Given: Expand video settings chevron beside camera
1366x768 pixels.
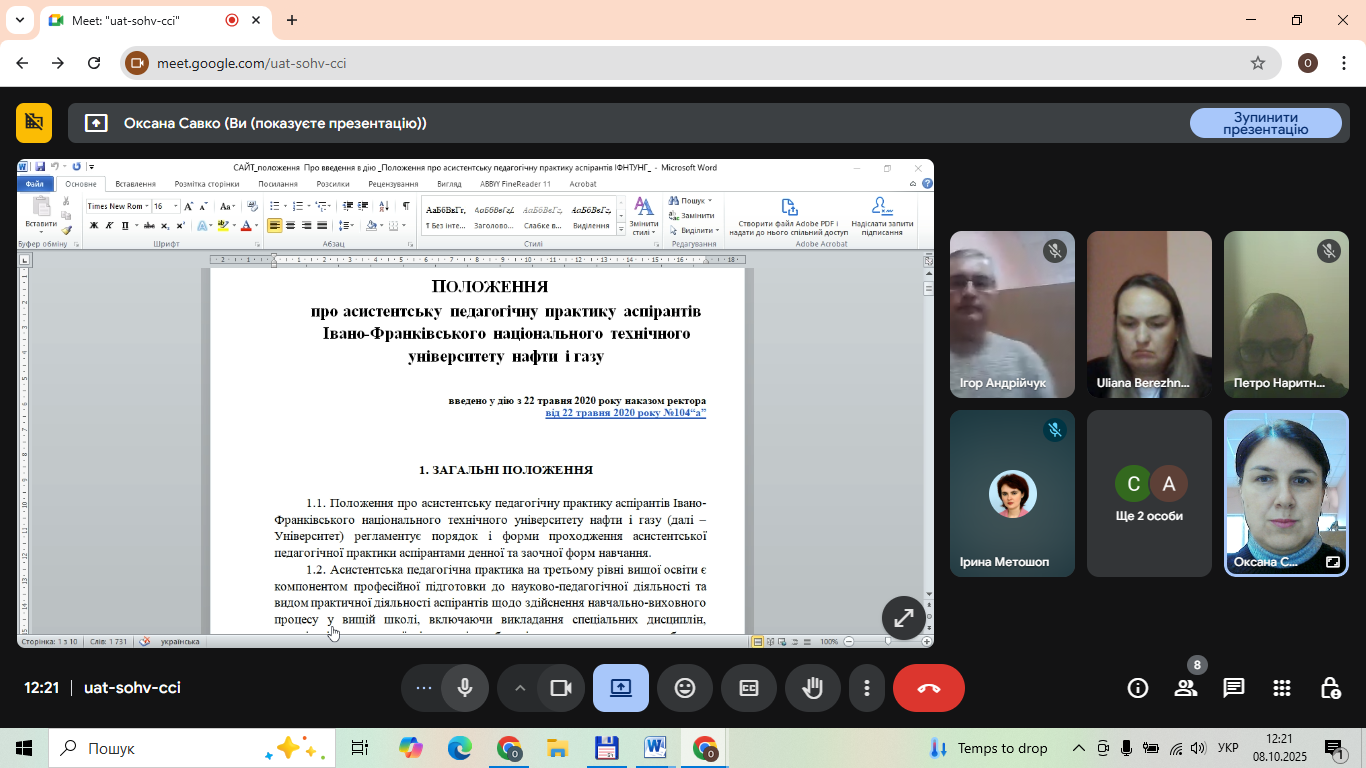Looking at the screenshot, I should (520, 688).
